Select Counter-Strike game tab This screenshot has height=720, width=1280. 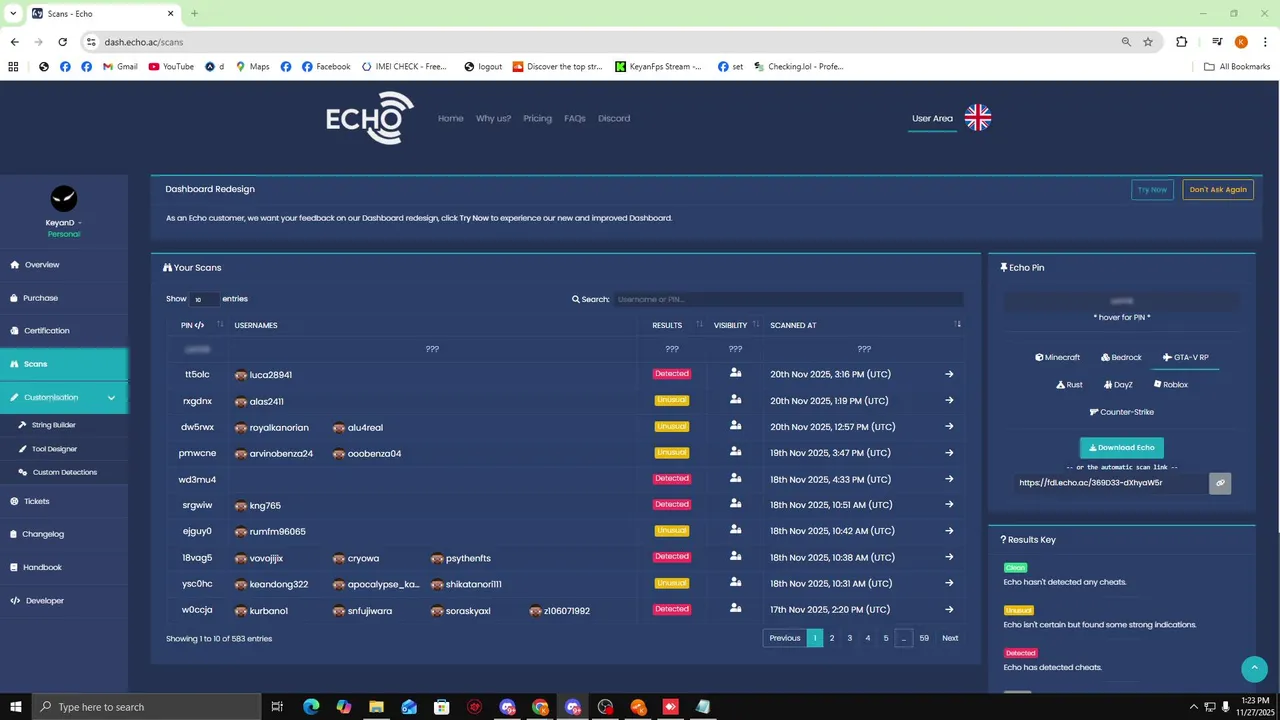click(1121, 412)
